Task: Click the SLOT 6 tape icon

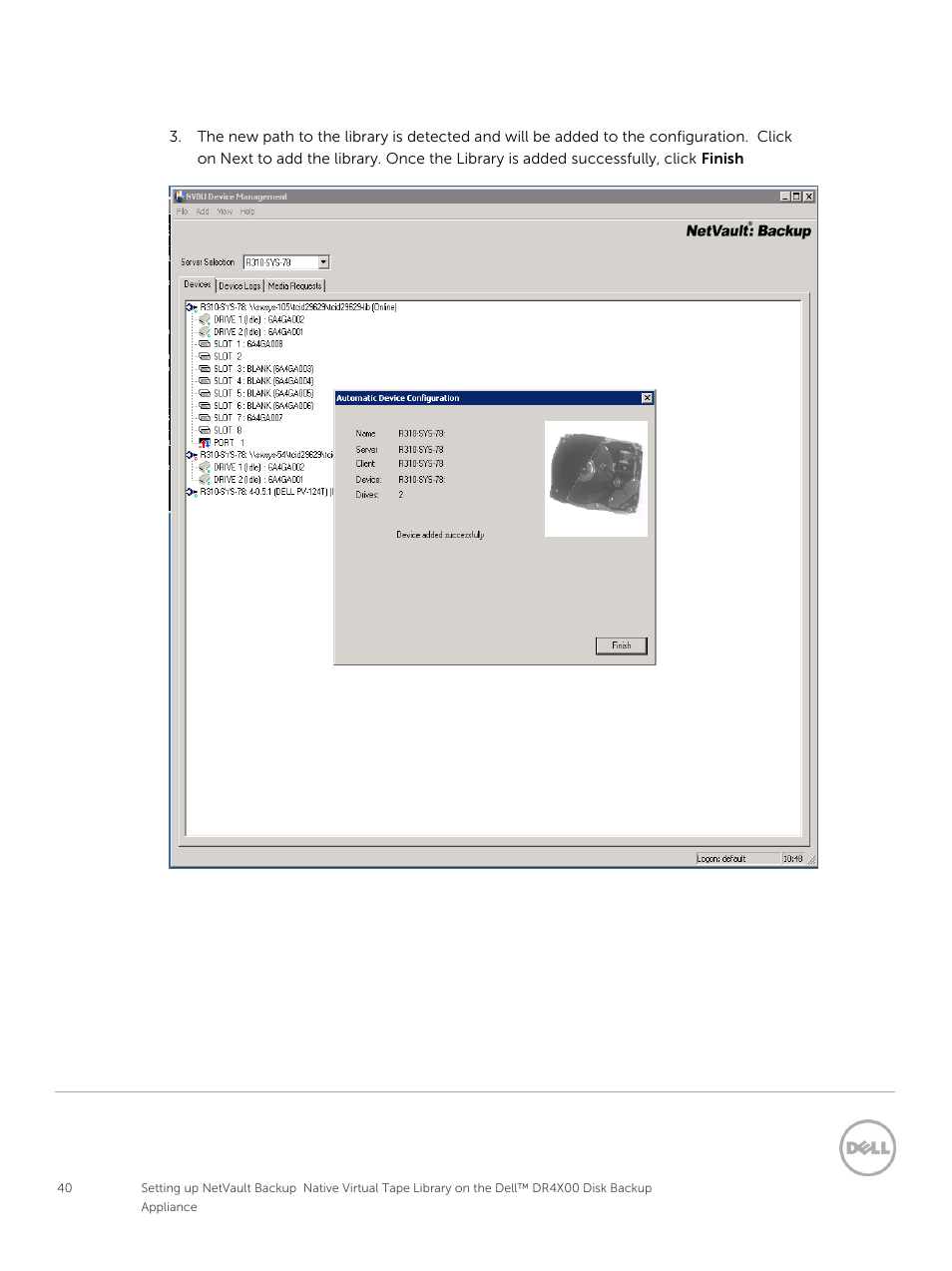Action: point(205,406)
